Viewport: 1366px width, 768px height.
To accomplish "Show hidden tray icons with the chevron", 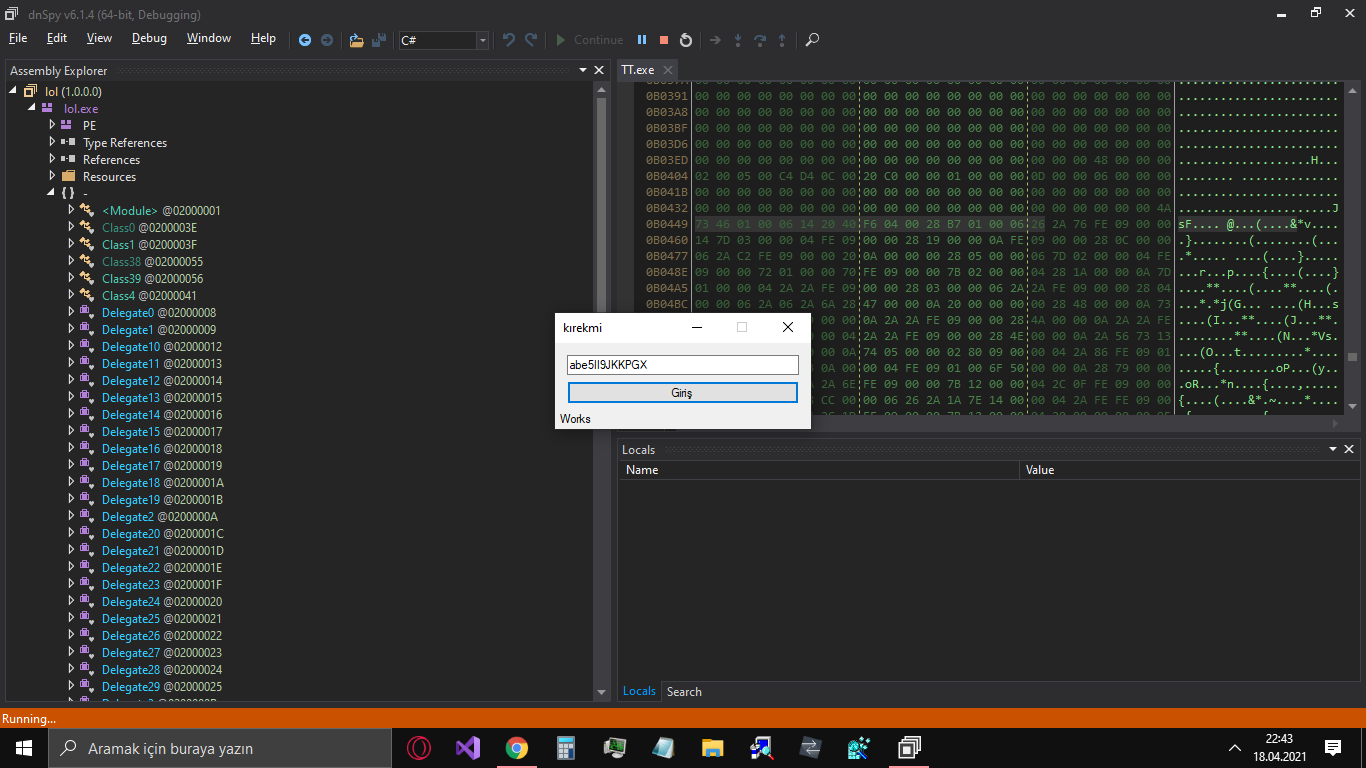I will pyautogui.click(x=1234, y=748).
